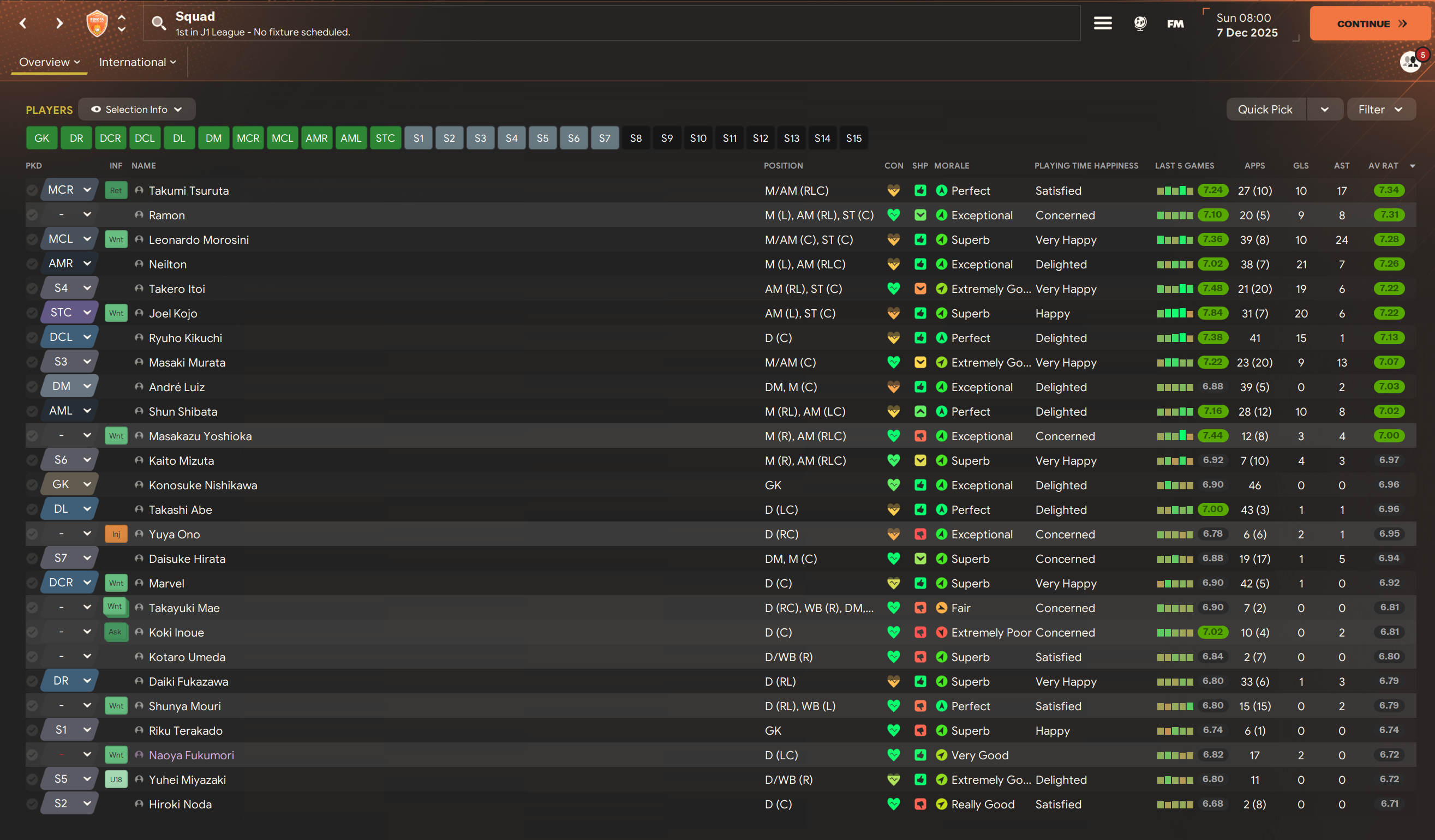Sort by the AV RAT column header
This screenshot has width=1435, height=840.
[x=1383, y=166]
